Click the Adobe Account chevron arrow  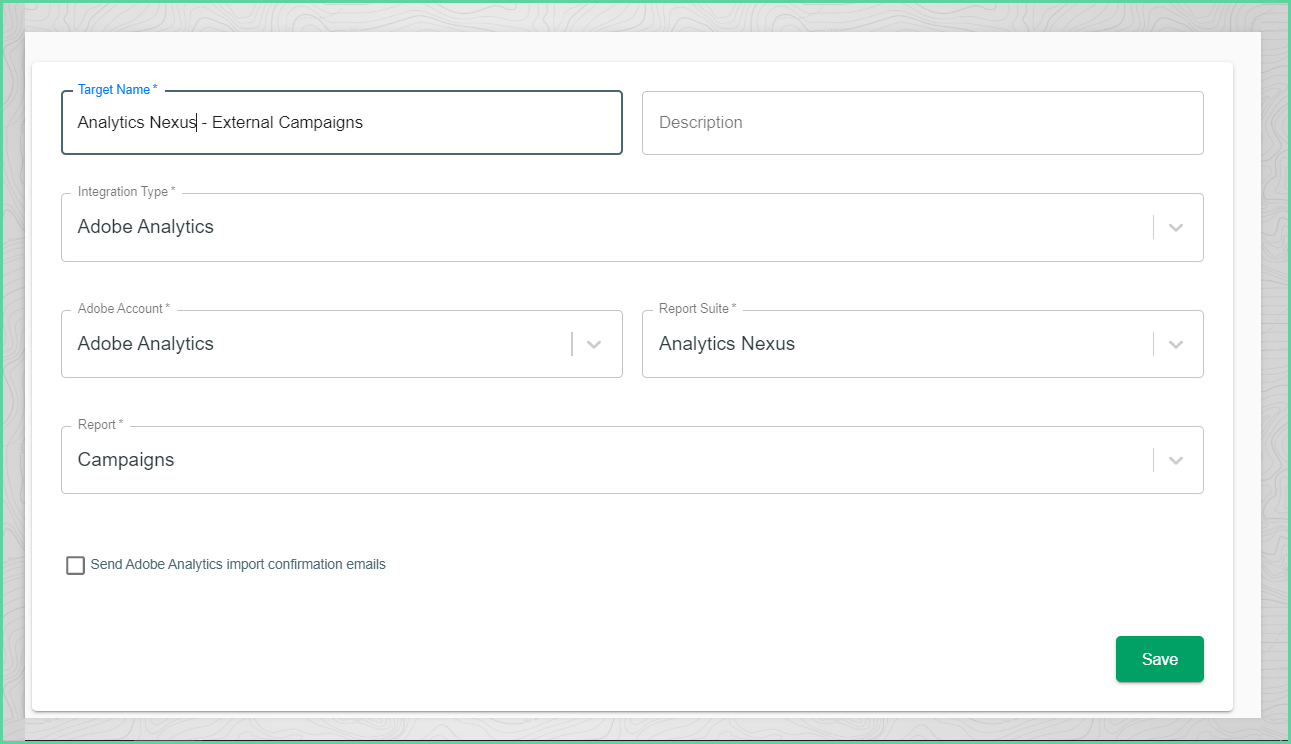point(594,344)
